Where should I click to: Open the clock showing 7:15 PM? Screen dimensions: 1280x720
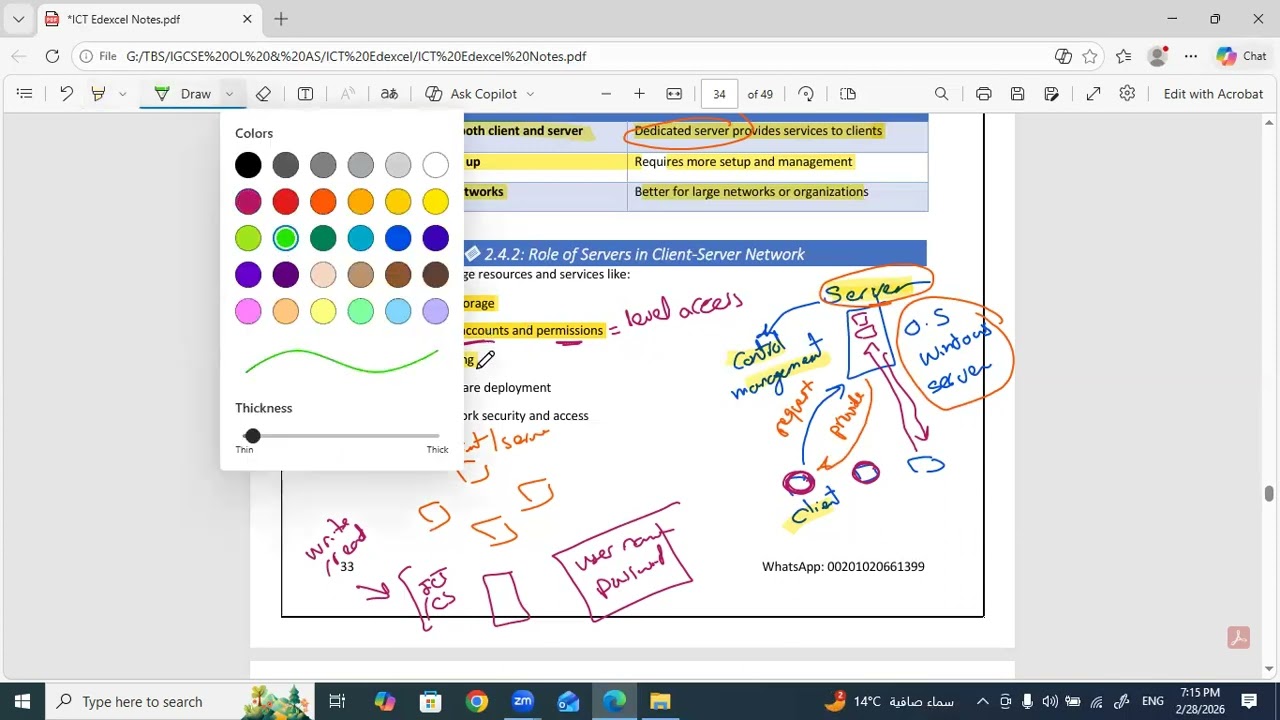pos(1200,701)
